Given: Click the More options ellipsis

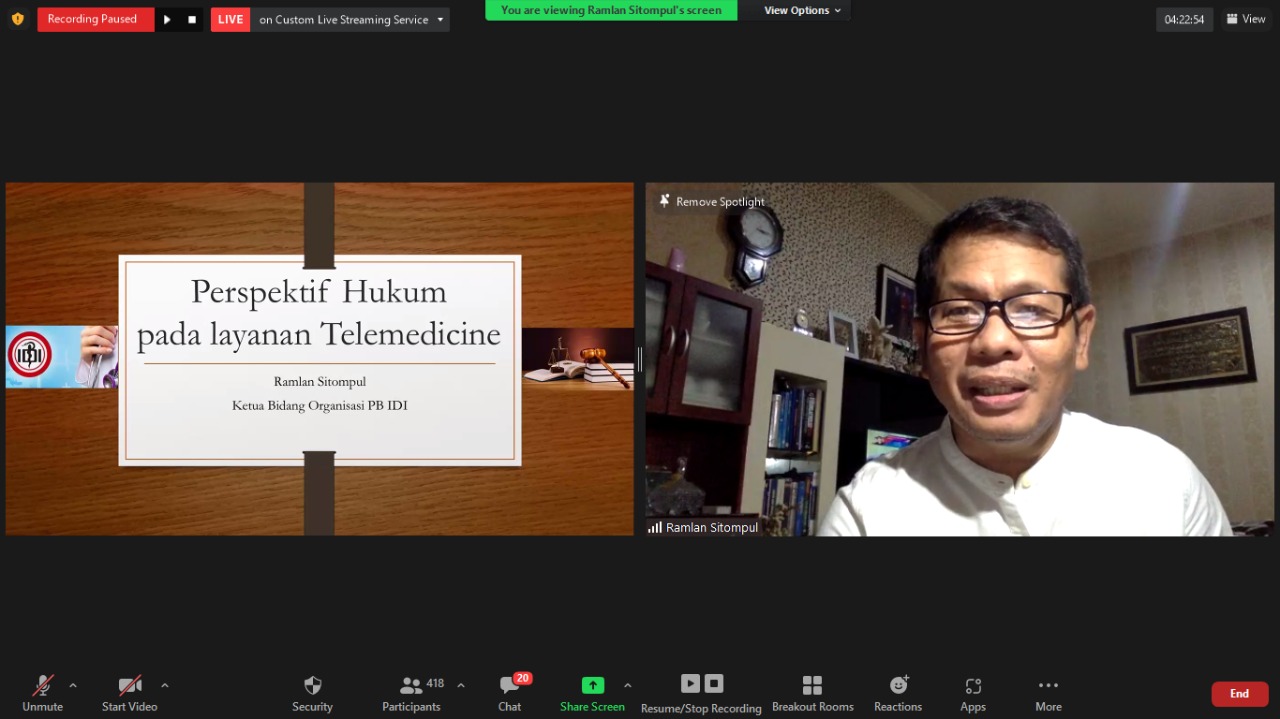Looking at the screenshot, I should (1048, 686).
